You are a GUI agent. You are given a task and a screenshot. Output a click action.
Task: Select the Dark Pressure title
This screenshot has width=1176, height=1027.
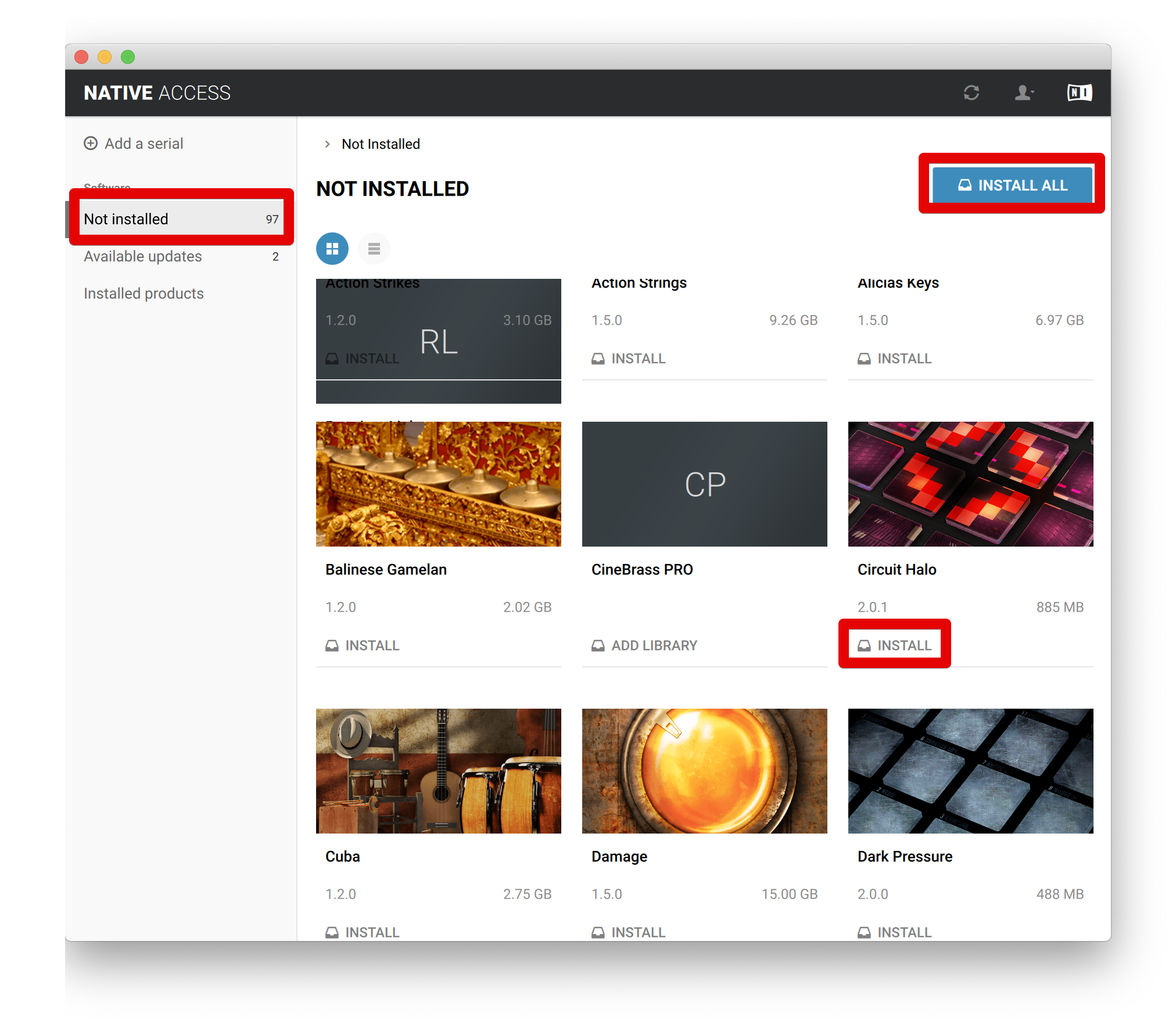pyautogui.click(x=905, y=856)
